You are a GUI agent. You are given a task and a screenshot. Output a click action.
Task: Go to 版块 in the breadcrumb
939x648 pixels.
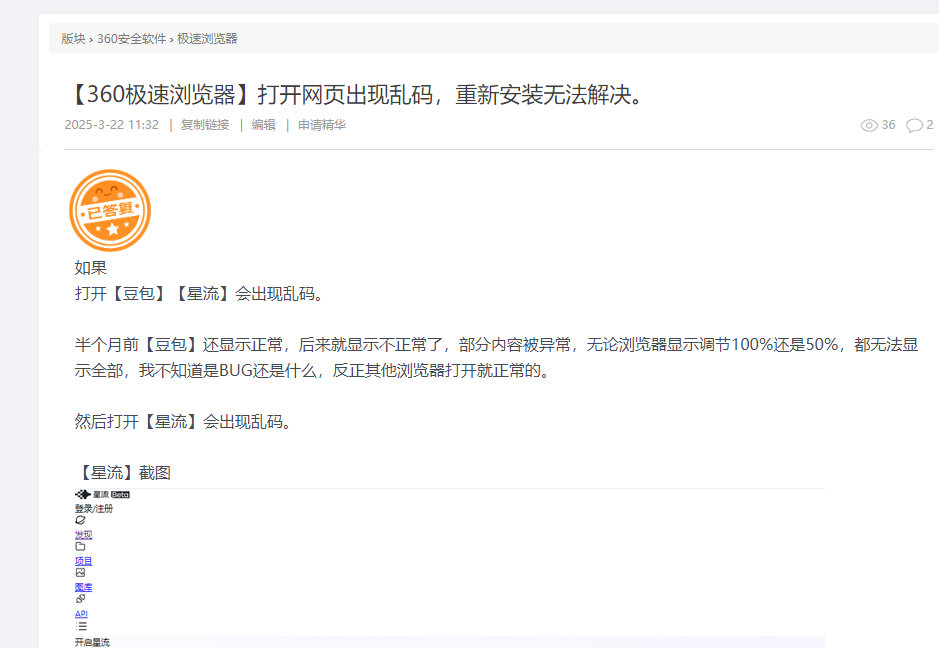click(x=73, y=39)
